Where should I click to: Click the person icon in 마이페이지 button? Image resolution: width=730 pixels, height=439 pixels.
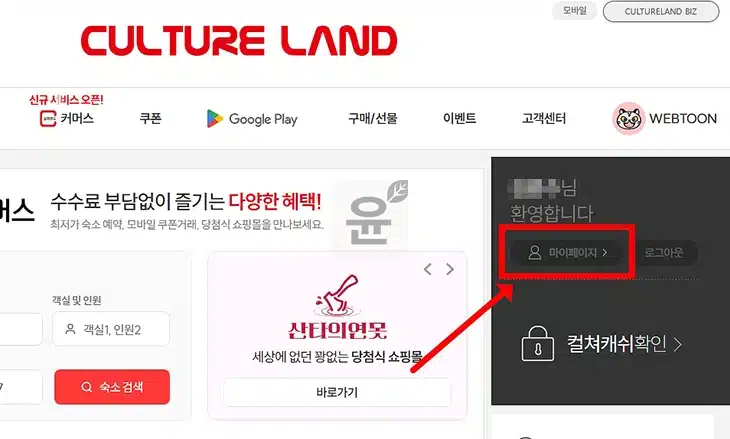(534, 252)
